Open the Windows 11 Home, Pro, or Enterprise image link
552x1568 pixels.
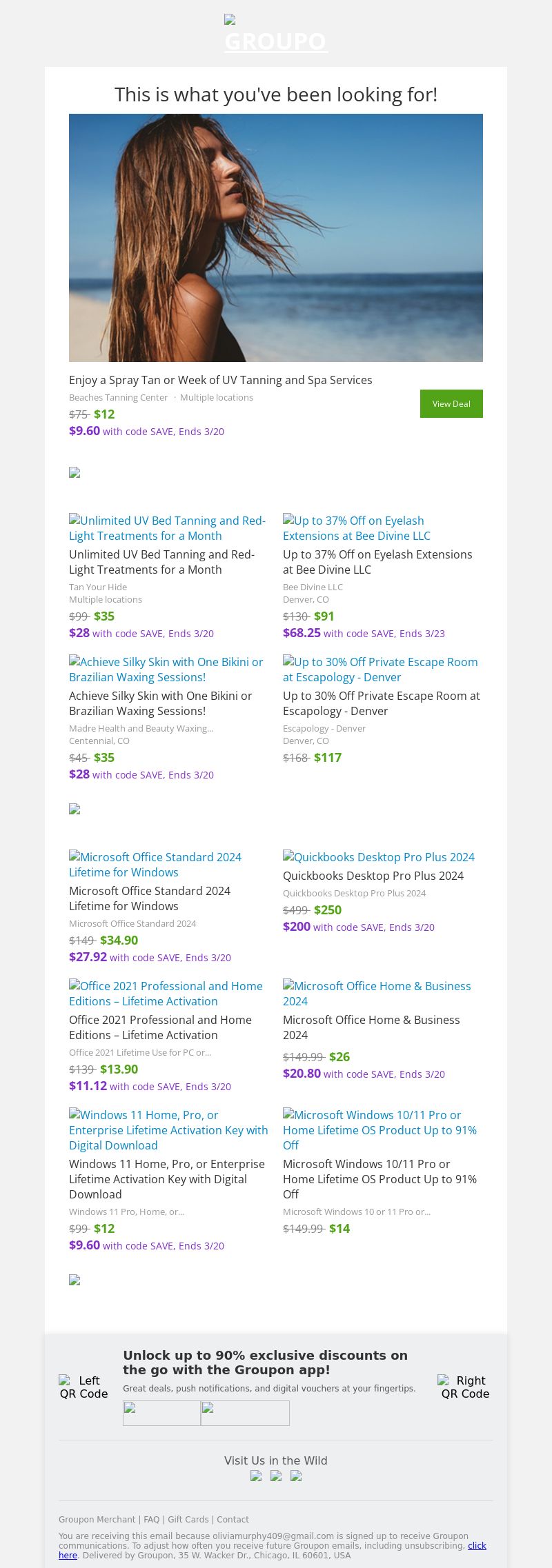click(168, 1130)
